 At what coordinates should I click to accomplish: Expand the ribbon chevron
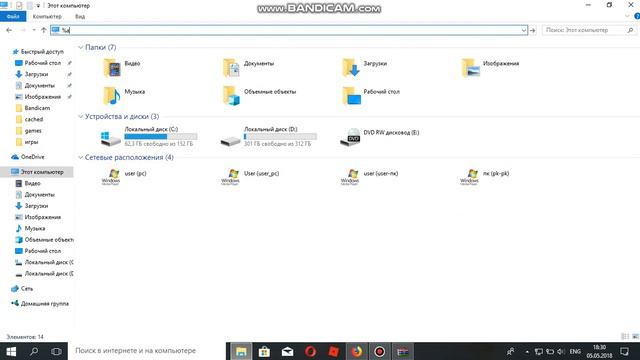(x=627, y=16)
